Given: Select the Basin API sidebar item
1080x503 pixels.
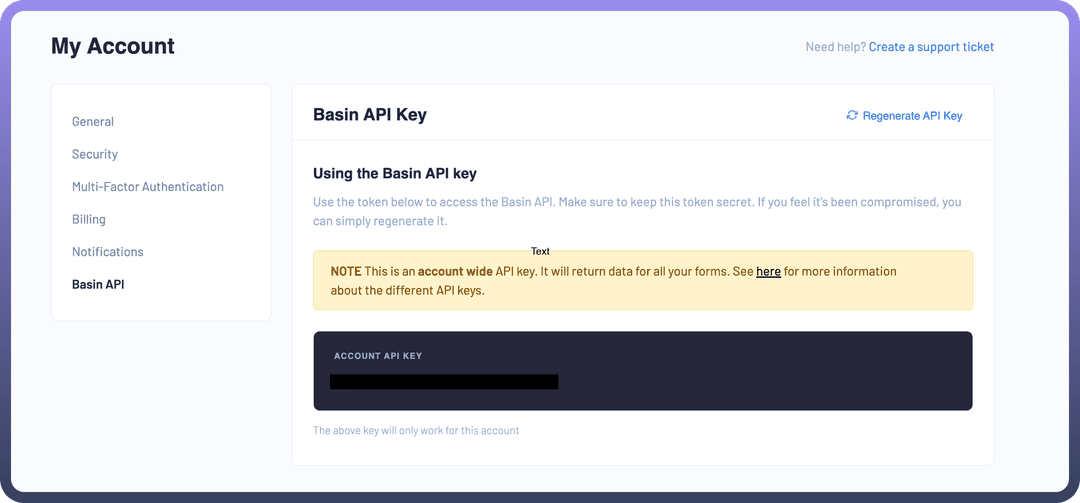Looking at the screenshot, I should tap(98, 285).
